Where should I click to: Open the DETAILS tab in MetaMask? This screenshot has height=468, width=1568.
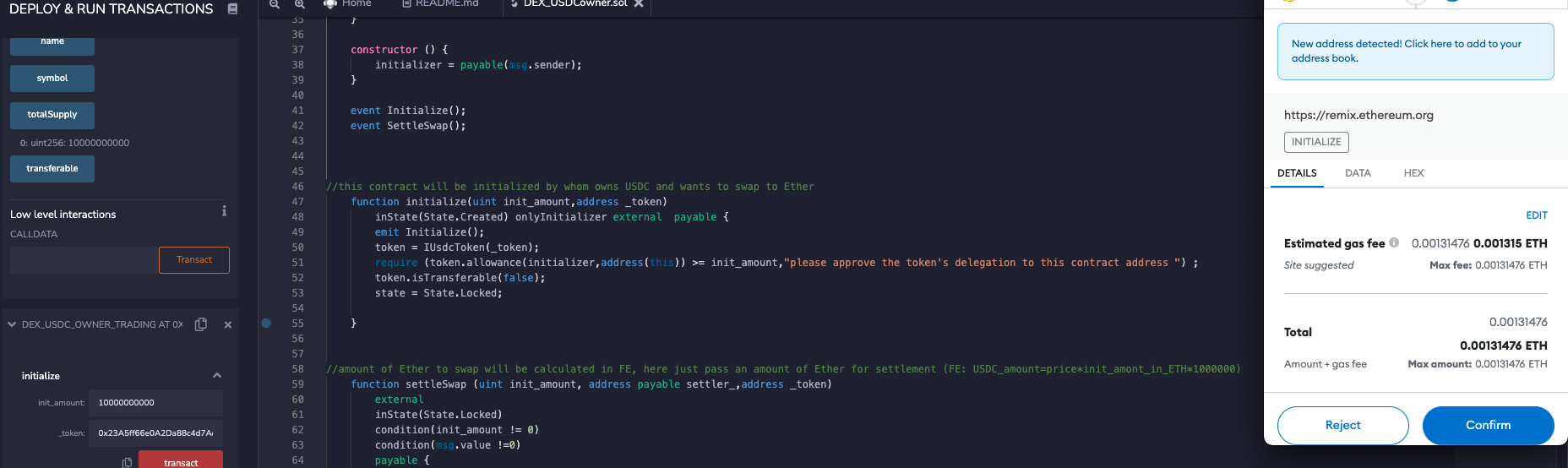[x=1297, y=173]
